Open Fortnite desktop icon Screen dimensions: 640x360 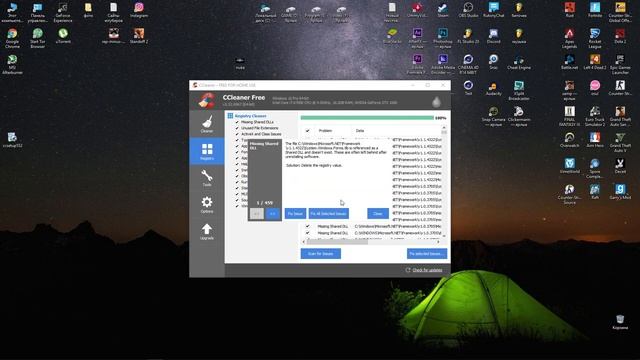click(x=595, y=10)
